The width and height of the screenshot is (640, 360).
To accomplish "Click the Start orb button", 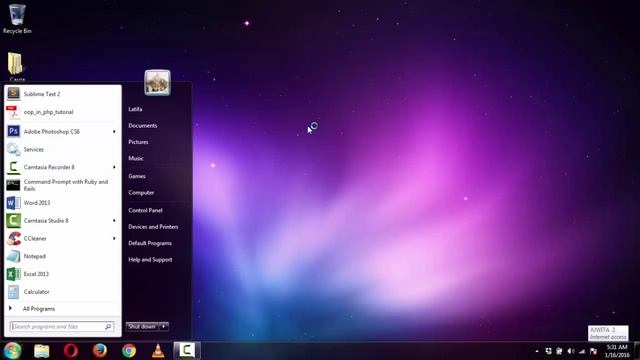I will pos(12,351).
